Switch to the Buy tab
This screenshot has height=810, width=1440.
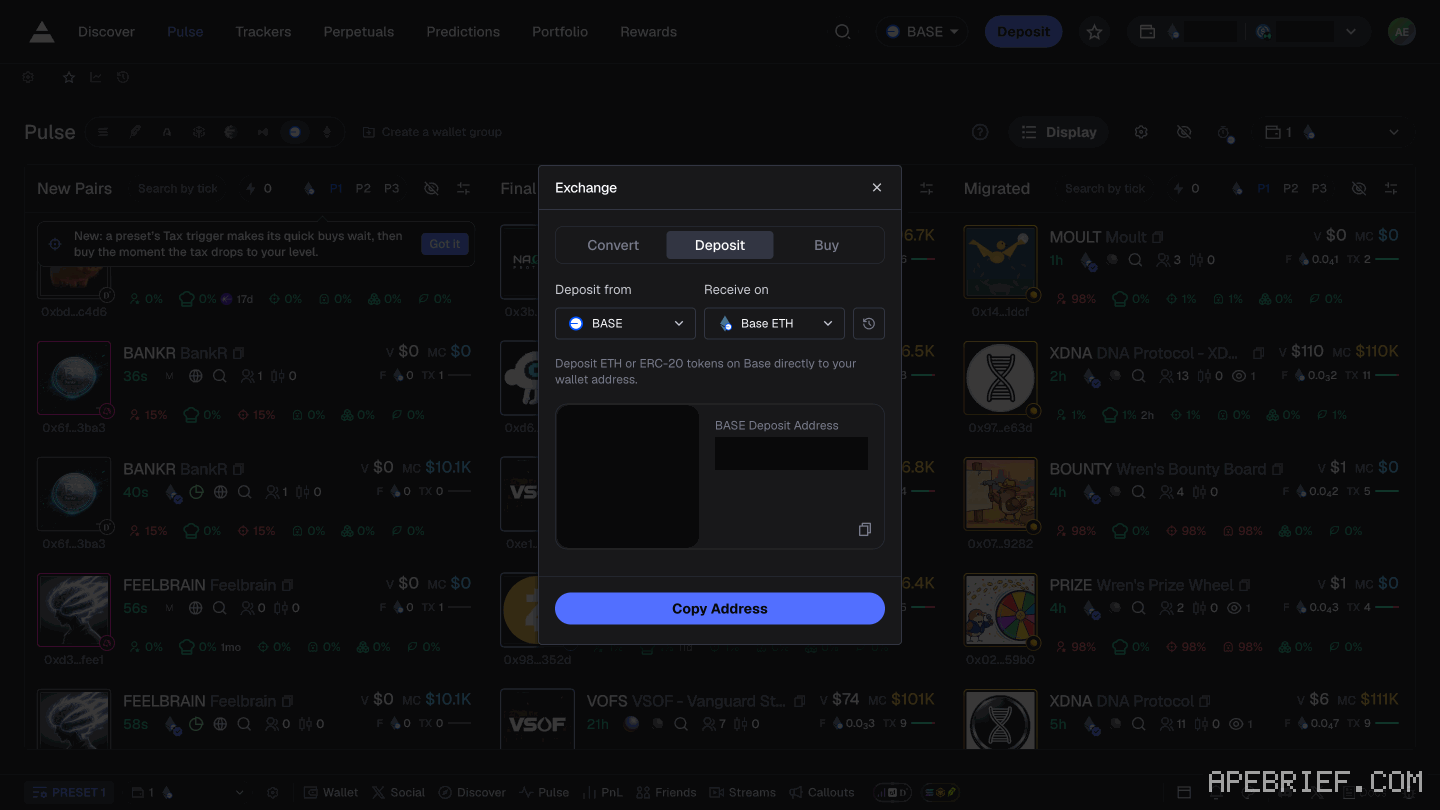coord(826,245)
